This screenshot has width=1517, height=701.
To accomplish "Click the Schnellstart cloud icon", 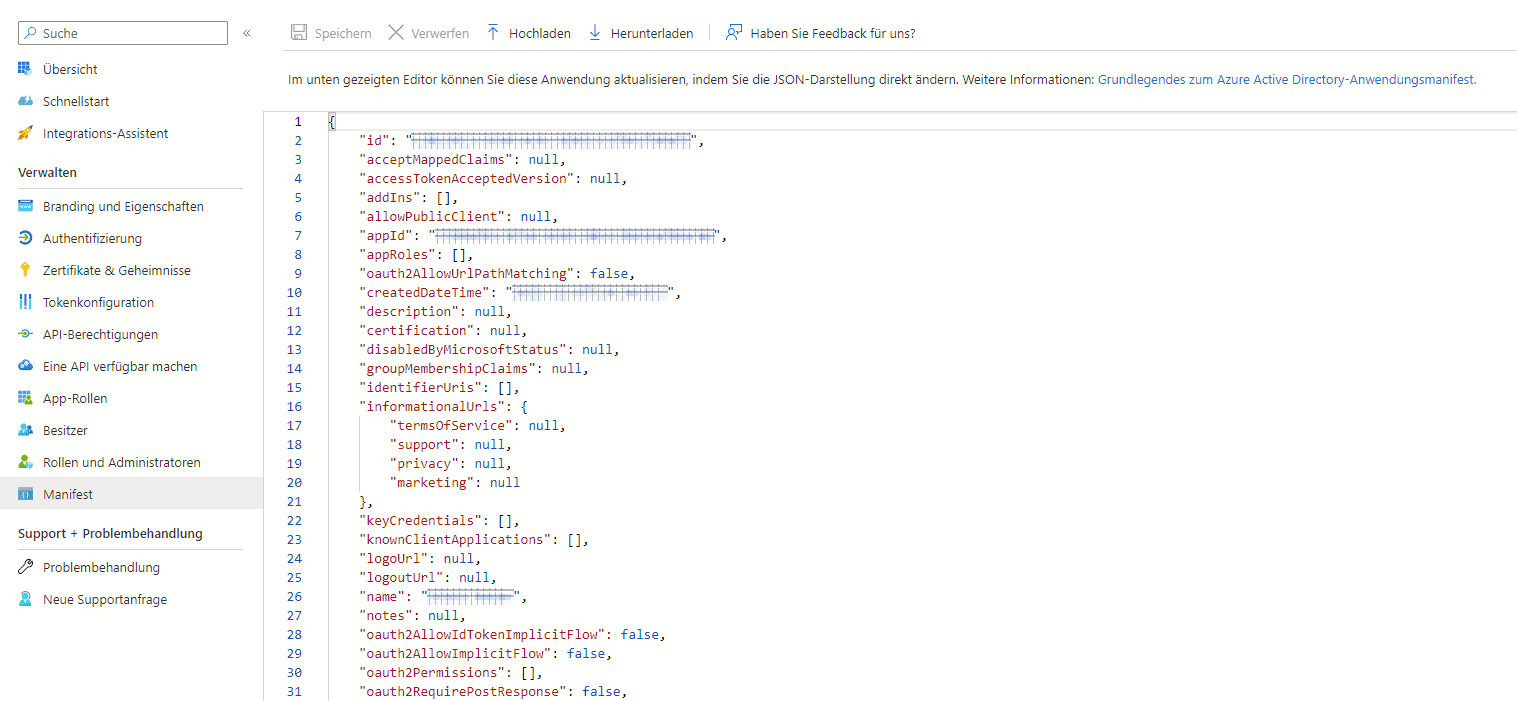I will [x=26, y=101].
